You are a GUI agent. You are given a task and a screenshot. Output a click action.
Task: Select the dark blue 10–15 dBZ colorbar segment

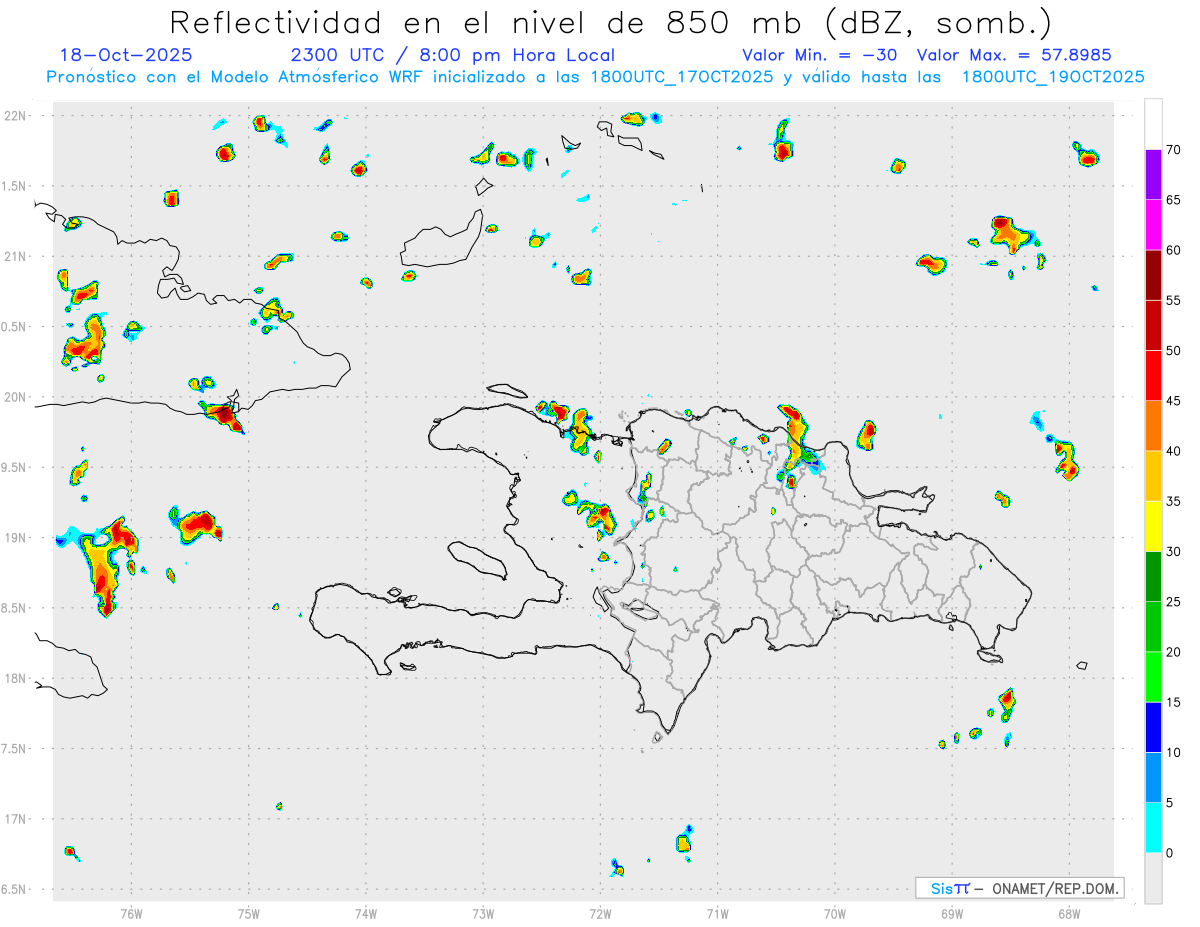1153,727
